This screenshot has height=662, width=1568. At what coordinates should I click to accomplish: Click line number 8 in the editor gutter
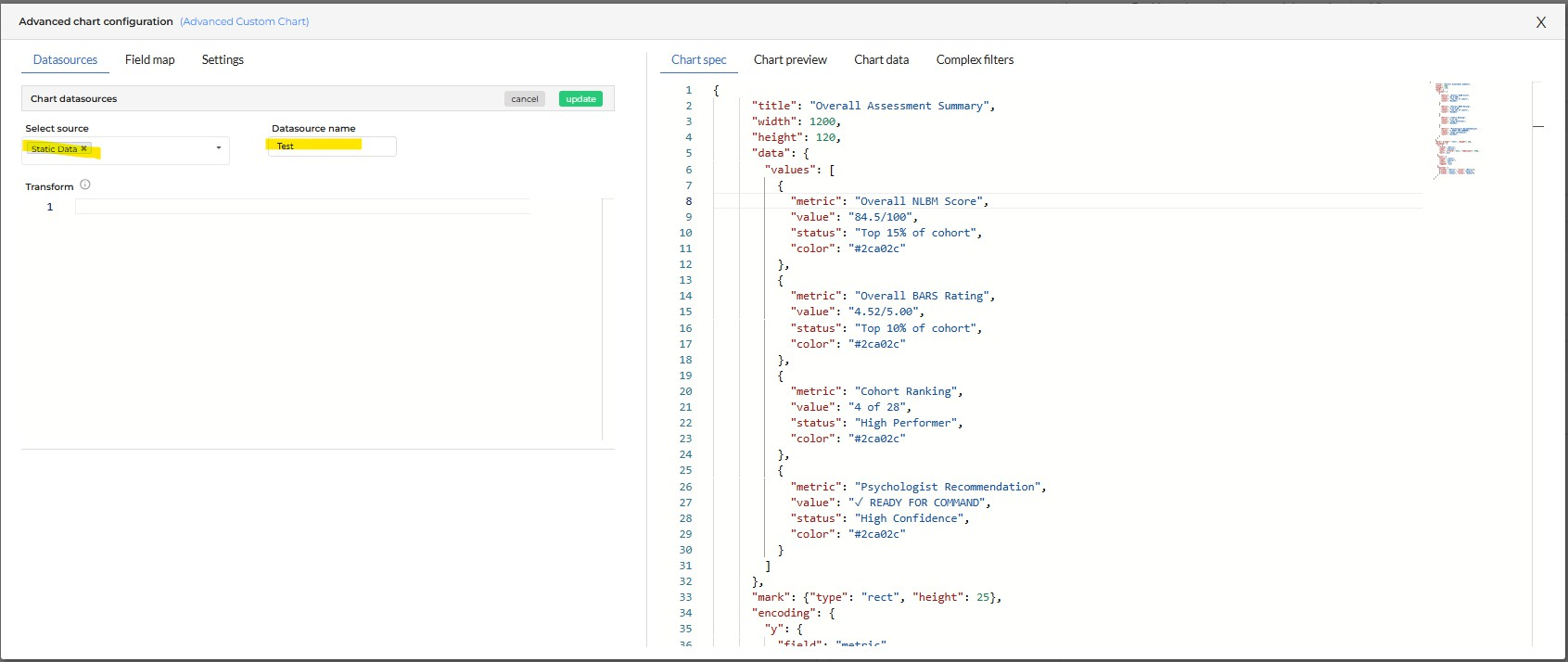click(688, 201)
